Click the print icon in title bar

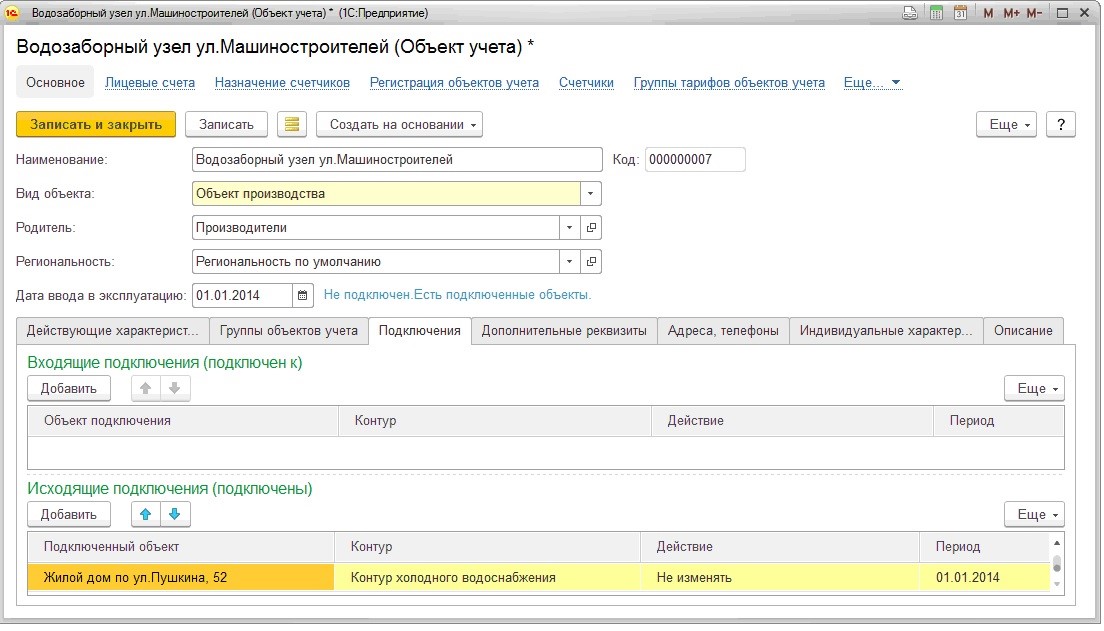point(910,13)
